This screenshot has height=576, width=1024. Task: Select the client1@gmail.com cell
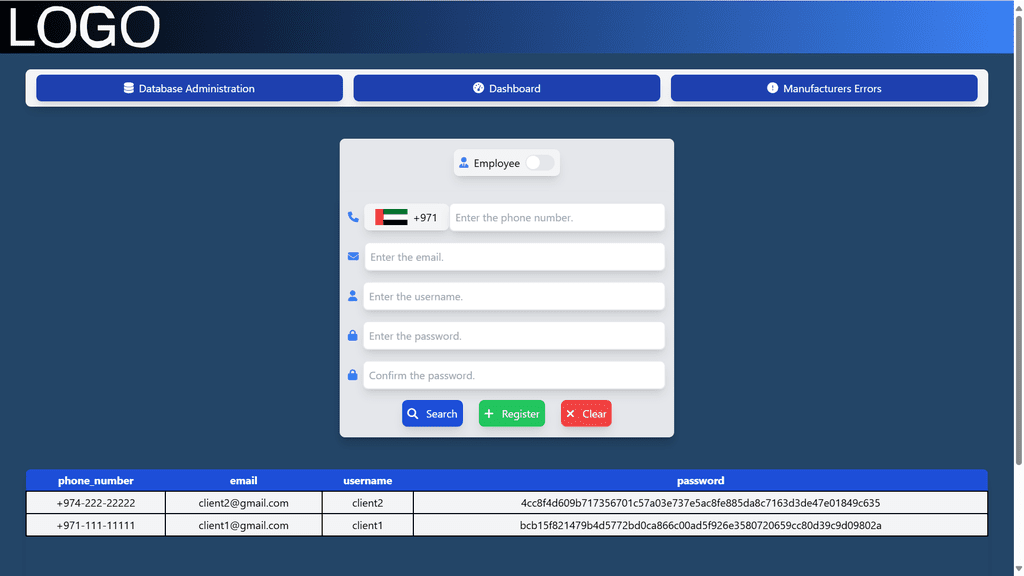click(x=244, y=525)
